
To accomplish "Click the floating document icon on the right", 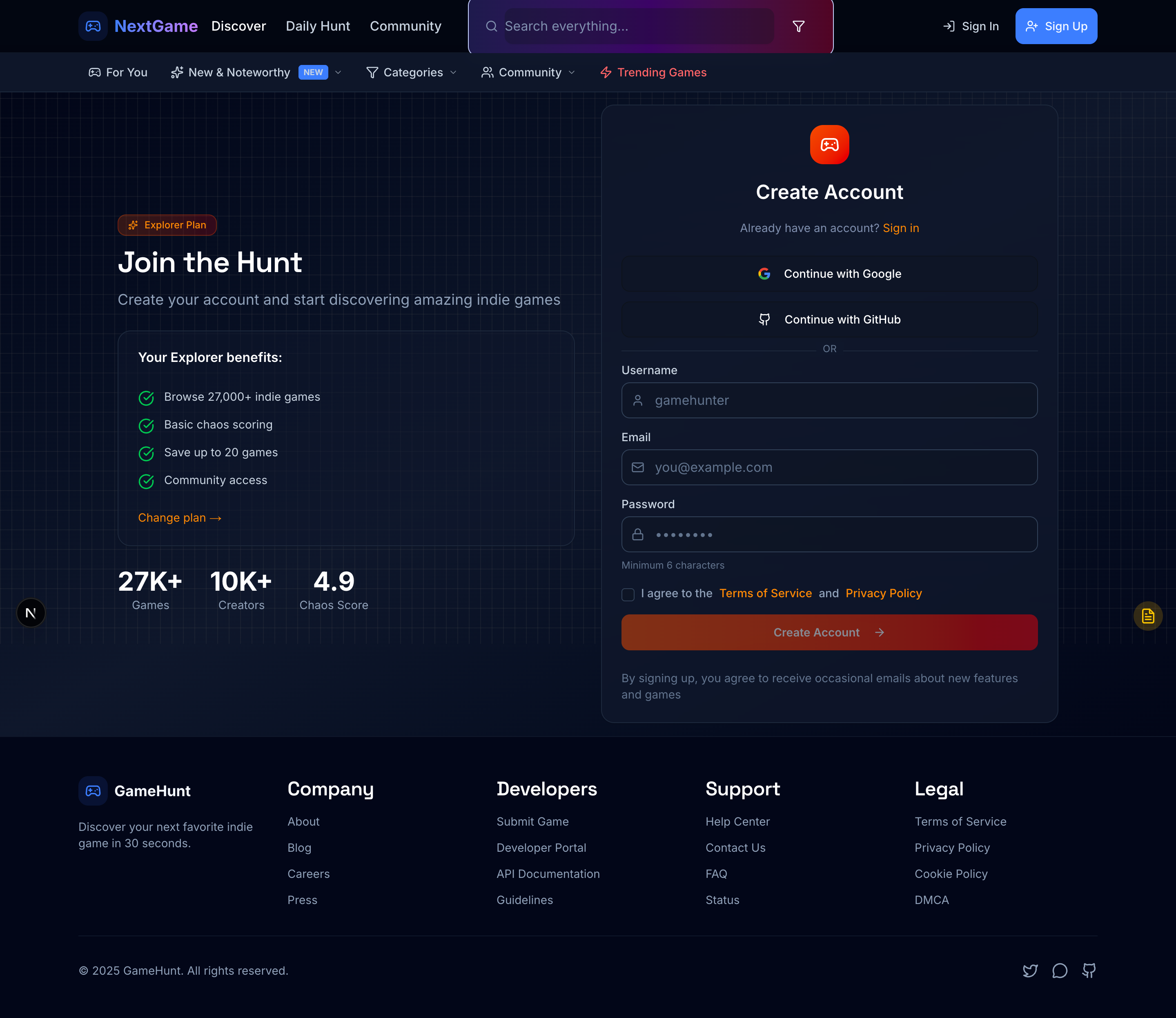I will pyautogui.click(x=1148, y=615).
